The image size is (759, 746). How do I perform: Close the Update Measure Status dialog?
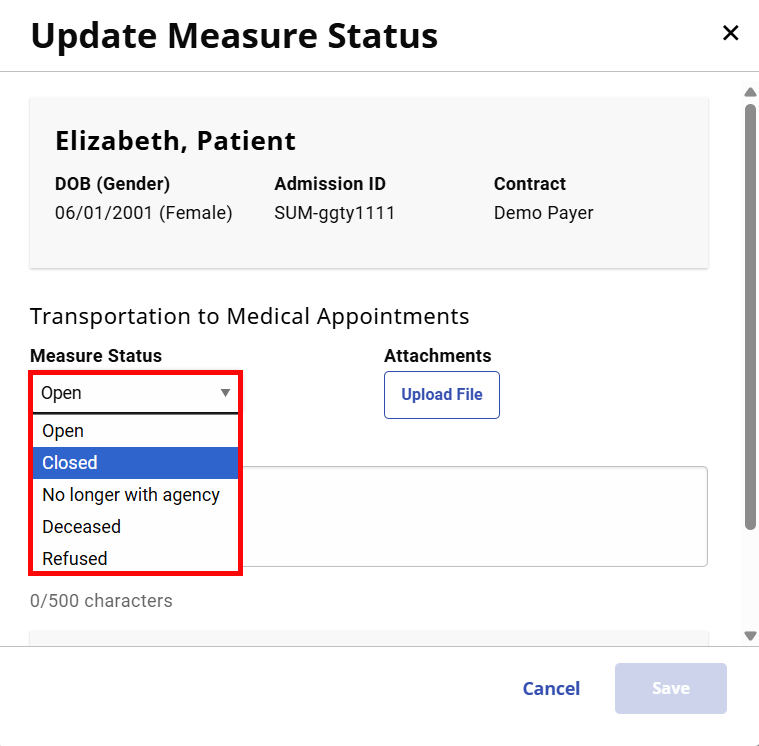pos(731,33)
